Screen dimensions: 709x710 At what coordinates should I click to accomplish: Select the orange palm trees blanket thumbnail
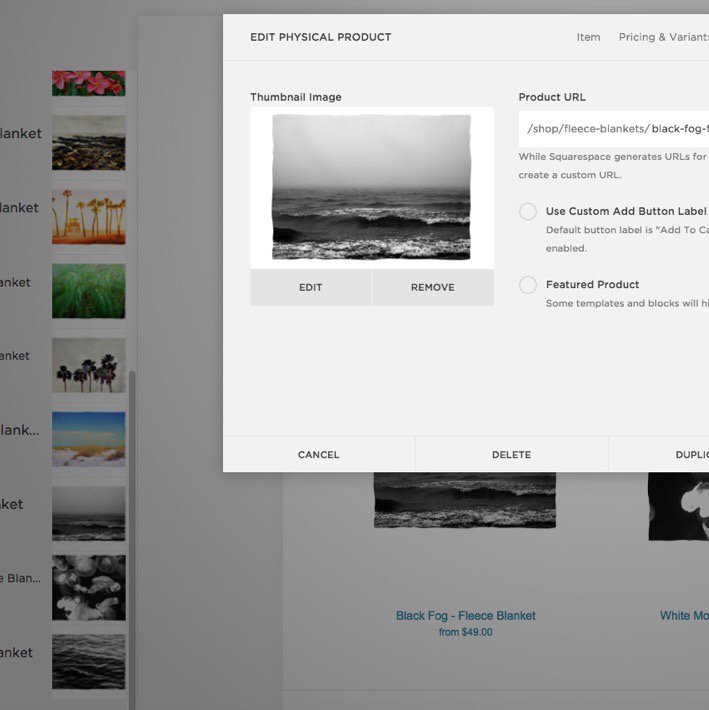point(89,217)
